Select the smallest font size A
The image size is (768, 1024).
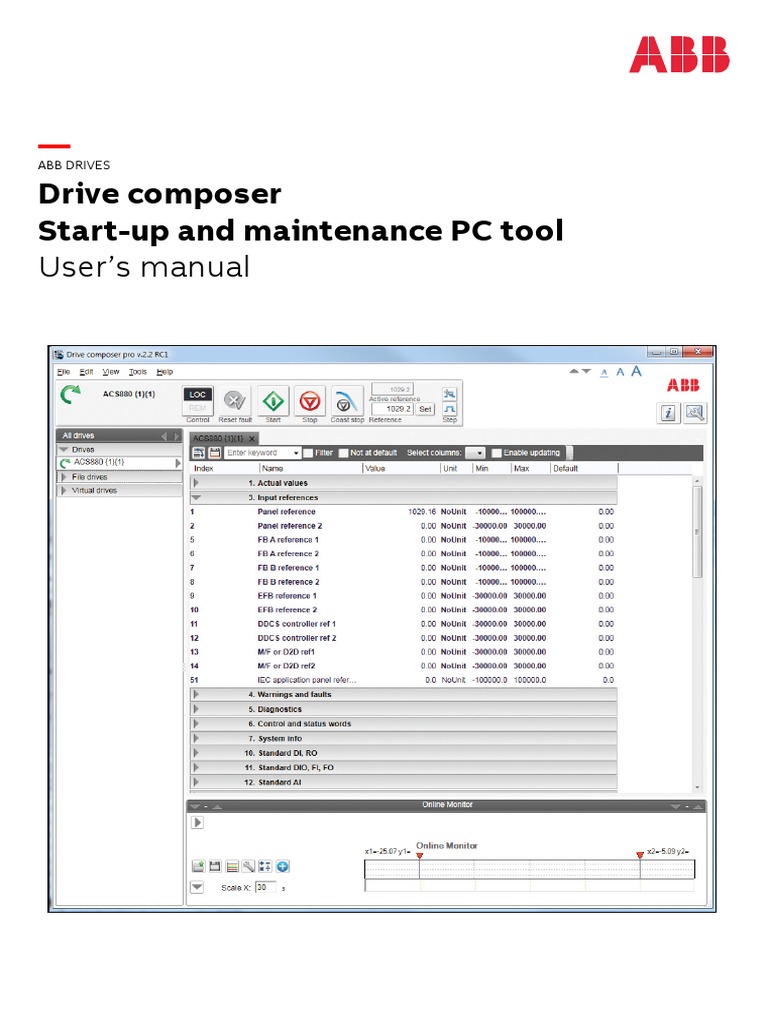point(604,373)
